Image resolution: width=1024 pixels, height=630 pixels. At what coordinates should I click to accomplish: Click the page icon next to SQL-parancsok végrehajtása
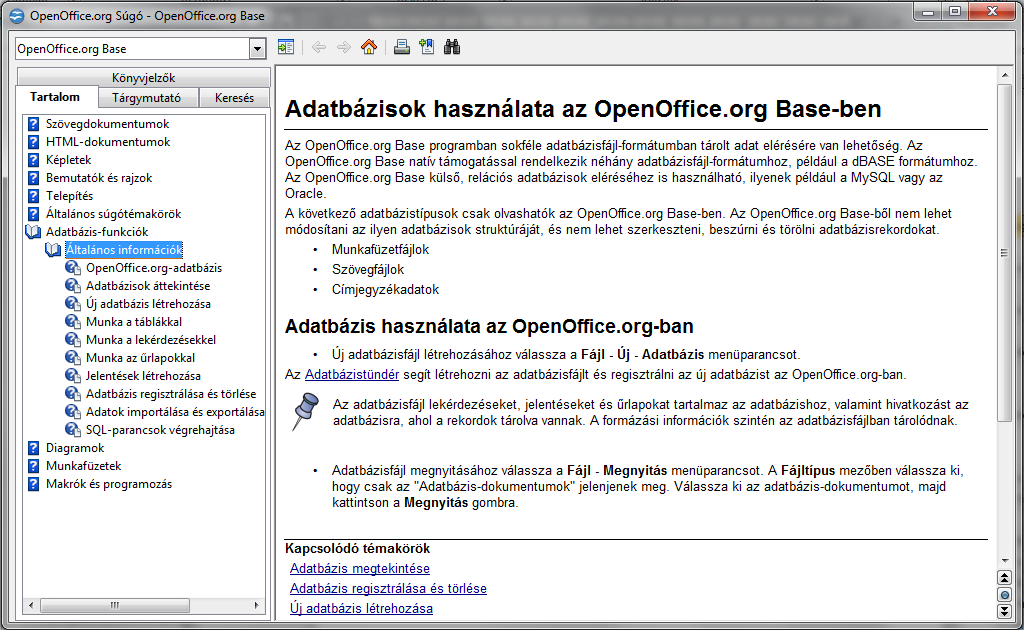[x=73, y=430]
